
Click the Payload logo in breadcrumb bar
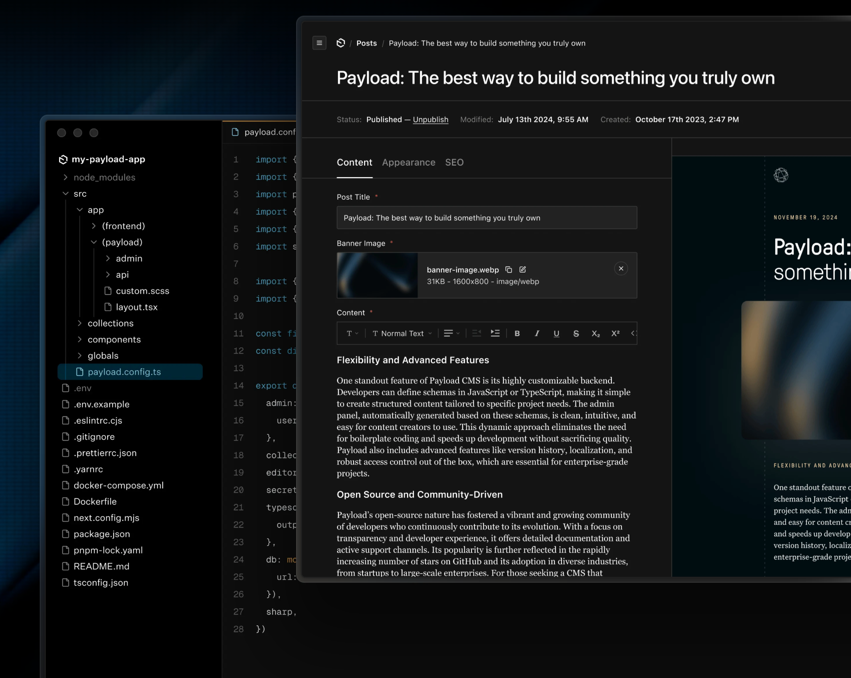341,43
